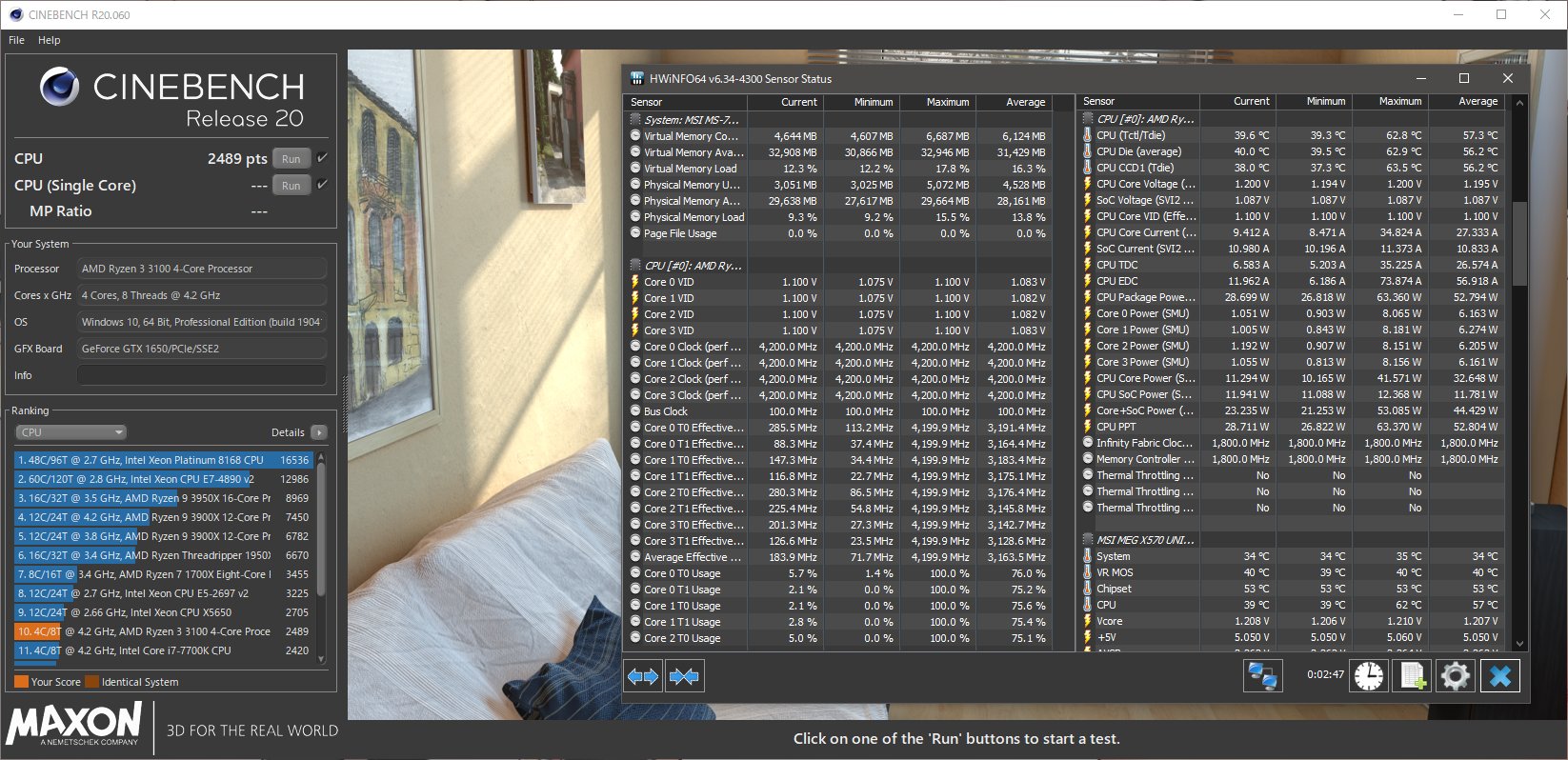Reset the elapsed time clock icon

(x=1369, y=676)
